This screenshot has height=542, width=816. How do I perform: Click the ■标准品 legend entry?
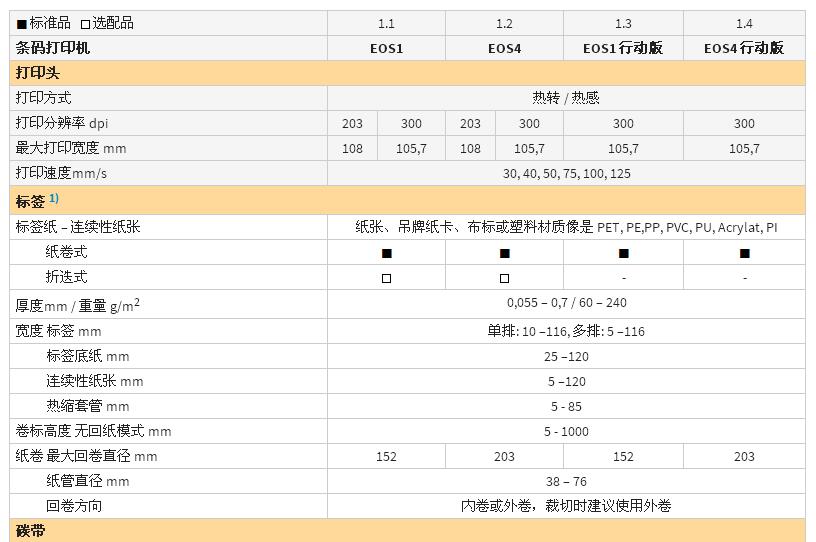pyautogui.click(x=43, y=23)
